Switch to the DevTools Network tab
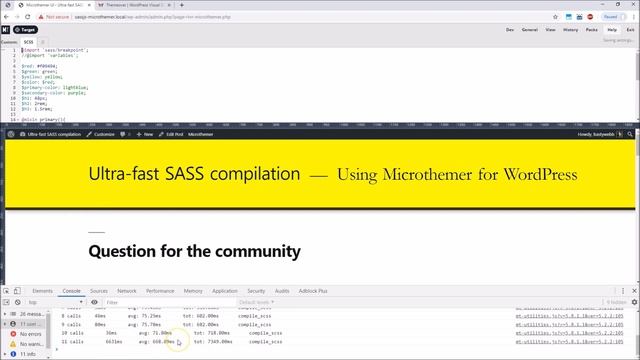Screen dimensions: 640x360 coord(127,291)
